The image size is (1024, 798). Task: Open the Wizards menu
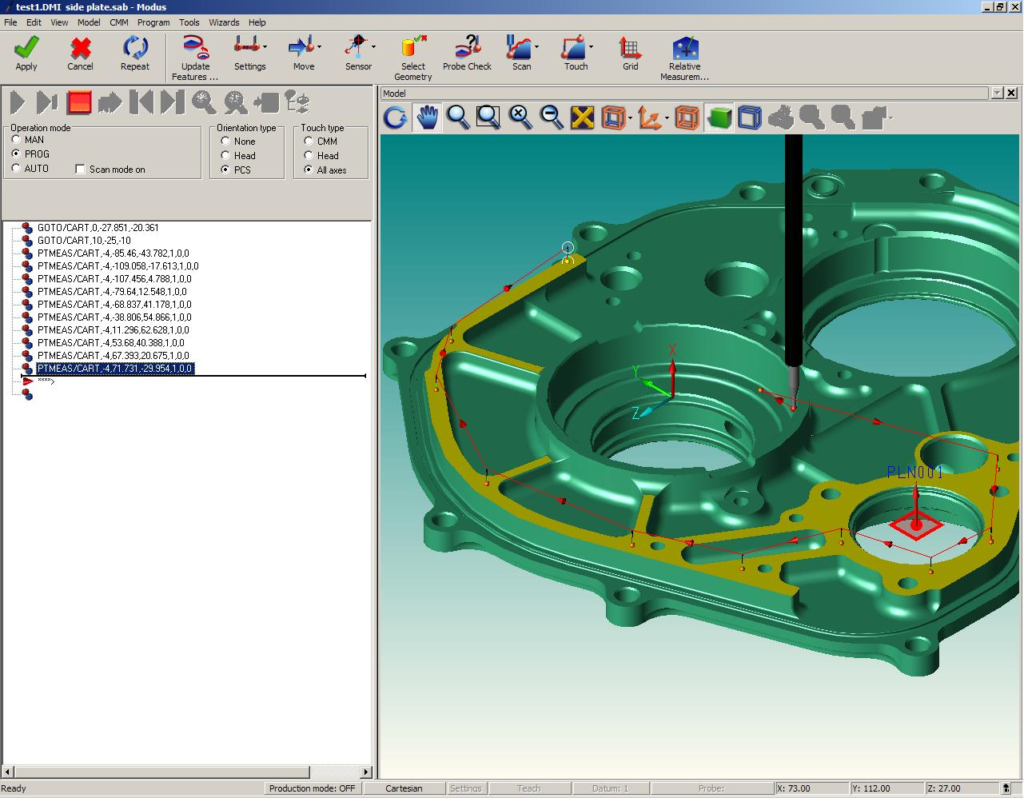pyautogui.click(x=224, y=22)
